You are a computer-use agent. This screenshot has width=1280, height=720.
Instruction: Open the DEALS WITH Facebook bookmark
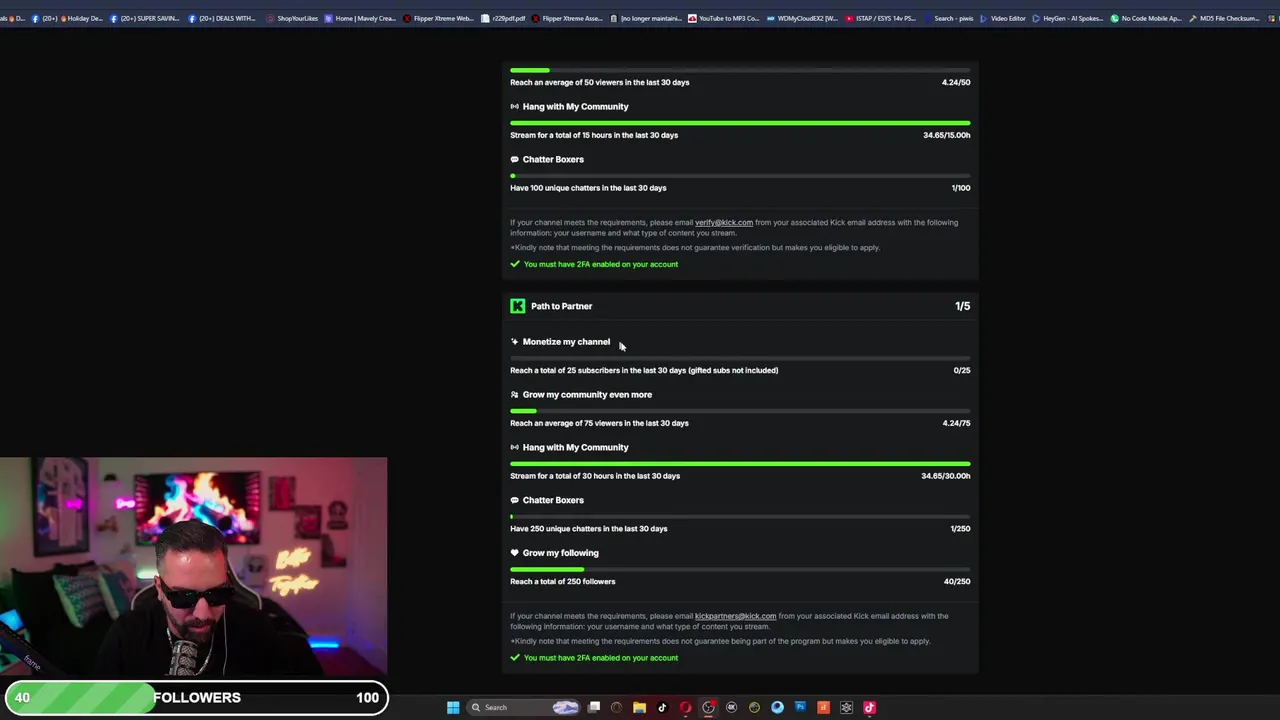click(x=222, y=18)
